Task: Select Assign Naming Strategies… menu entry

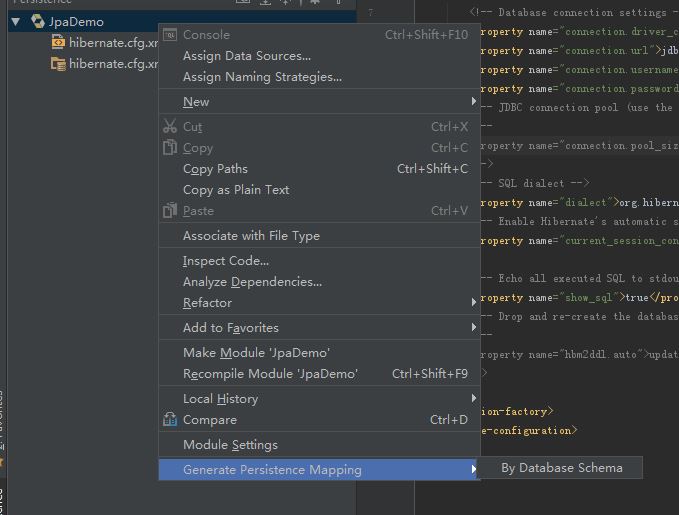Action: (262, 76)
